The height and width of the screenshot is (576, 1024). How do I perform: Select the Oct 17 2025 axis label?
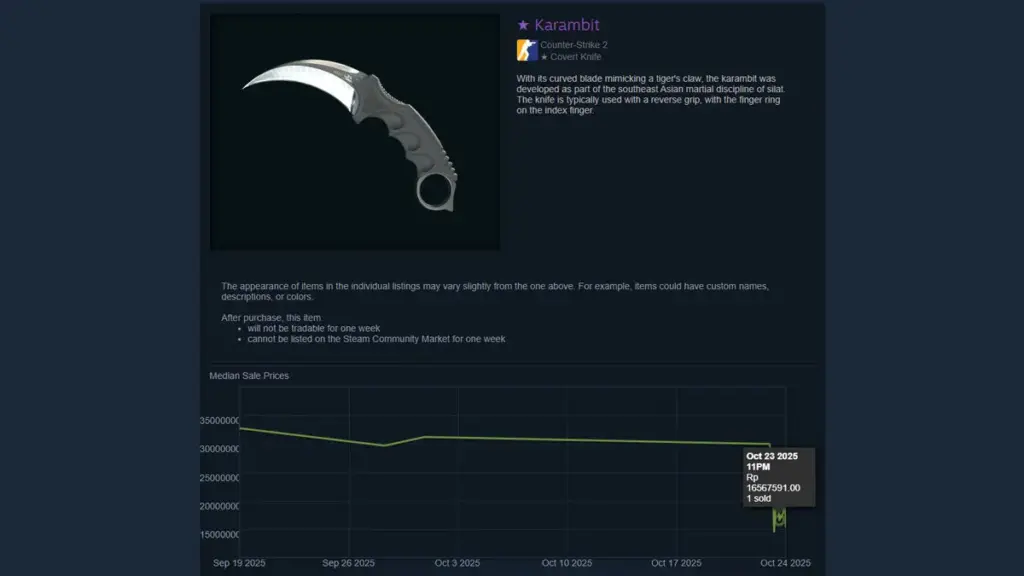pyautogui.click(x=676, y=563)
